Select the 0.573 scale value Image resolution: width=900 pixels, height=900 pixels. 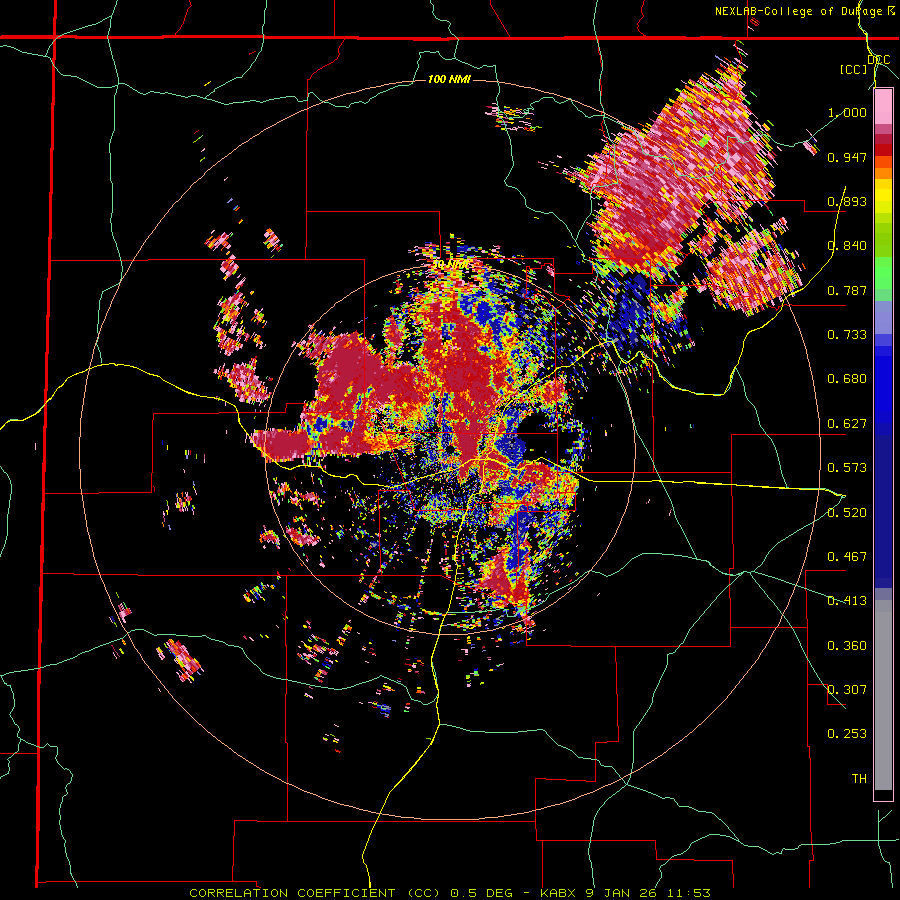pos(847,468)
